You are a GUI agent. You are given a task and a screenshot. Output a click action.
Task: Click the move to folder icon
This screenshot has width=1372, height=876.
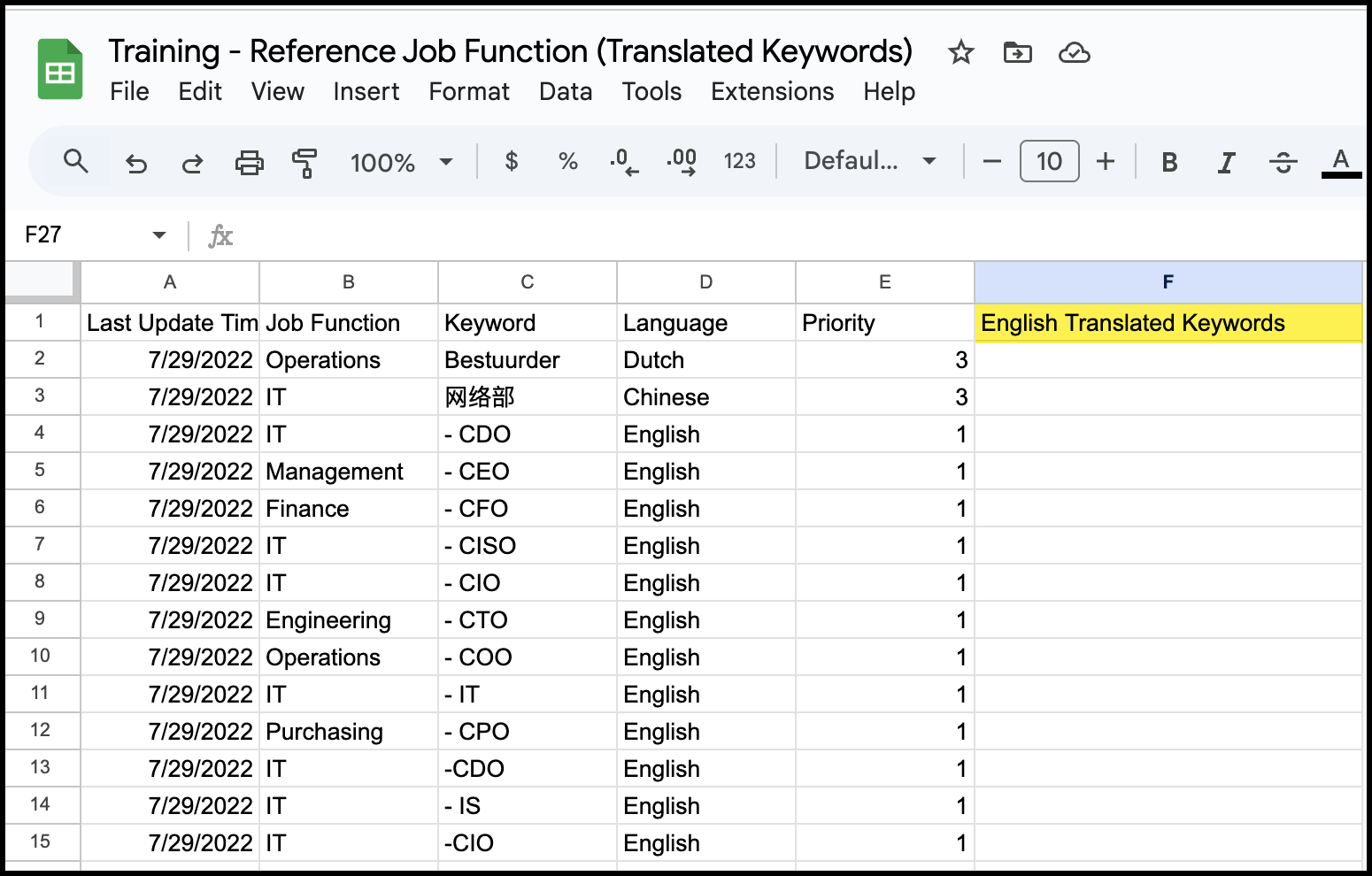pyautogui.click(x=1017, y=53)
